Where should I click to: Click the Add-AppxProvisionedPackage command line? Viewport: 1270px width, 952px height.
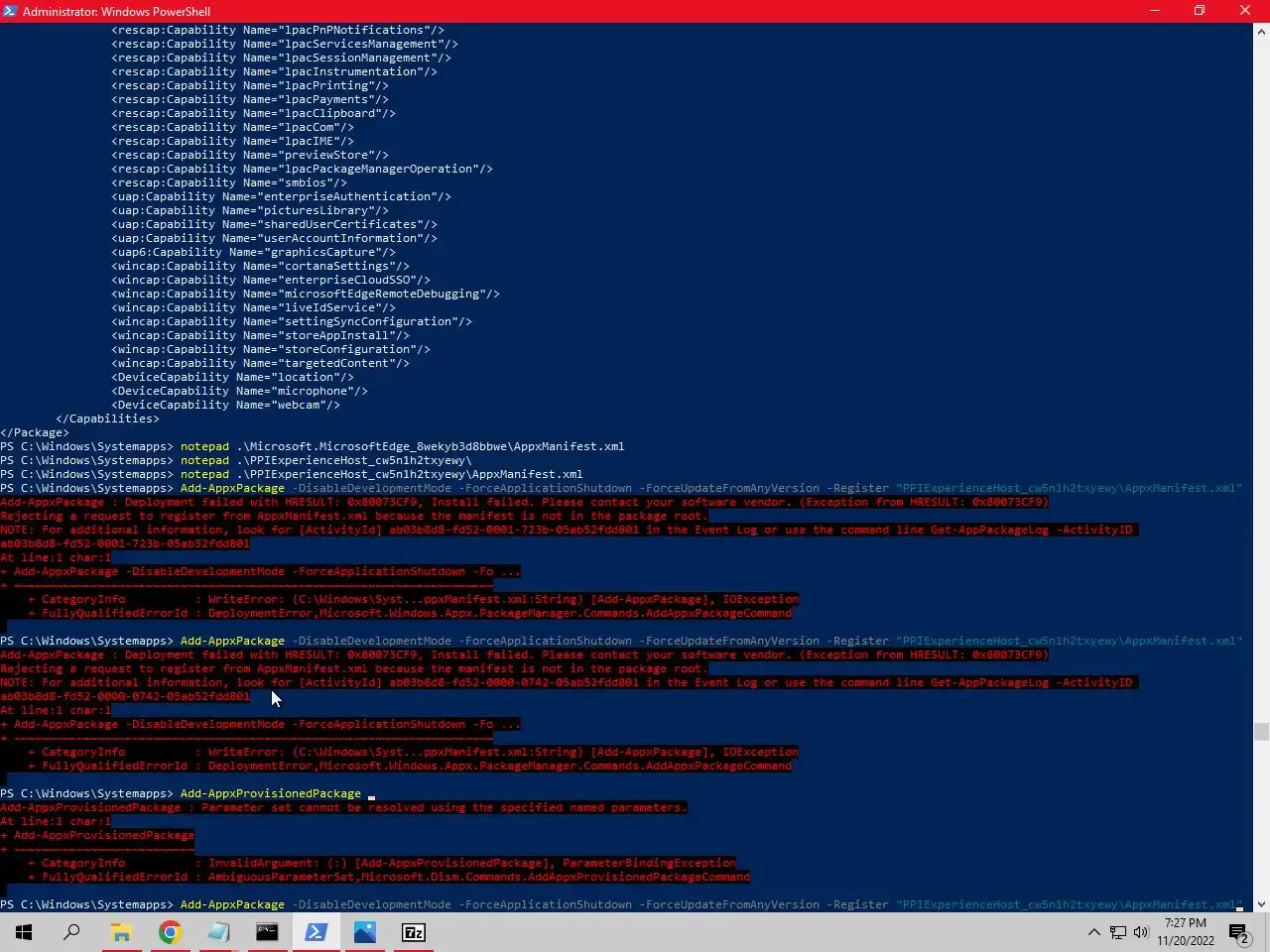click(x=189, y=793)
